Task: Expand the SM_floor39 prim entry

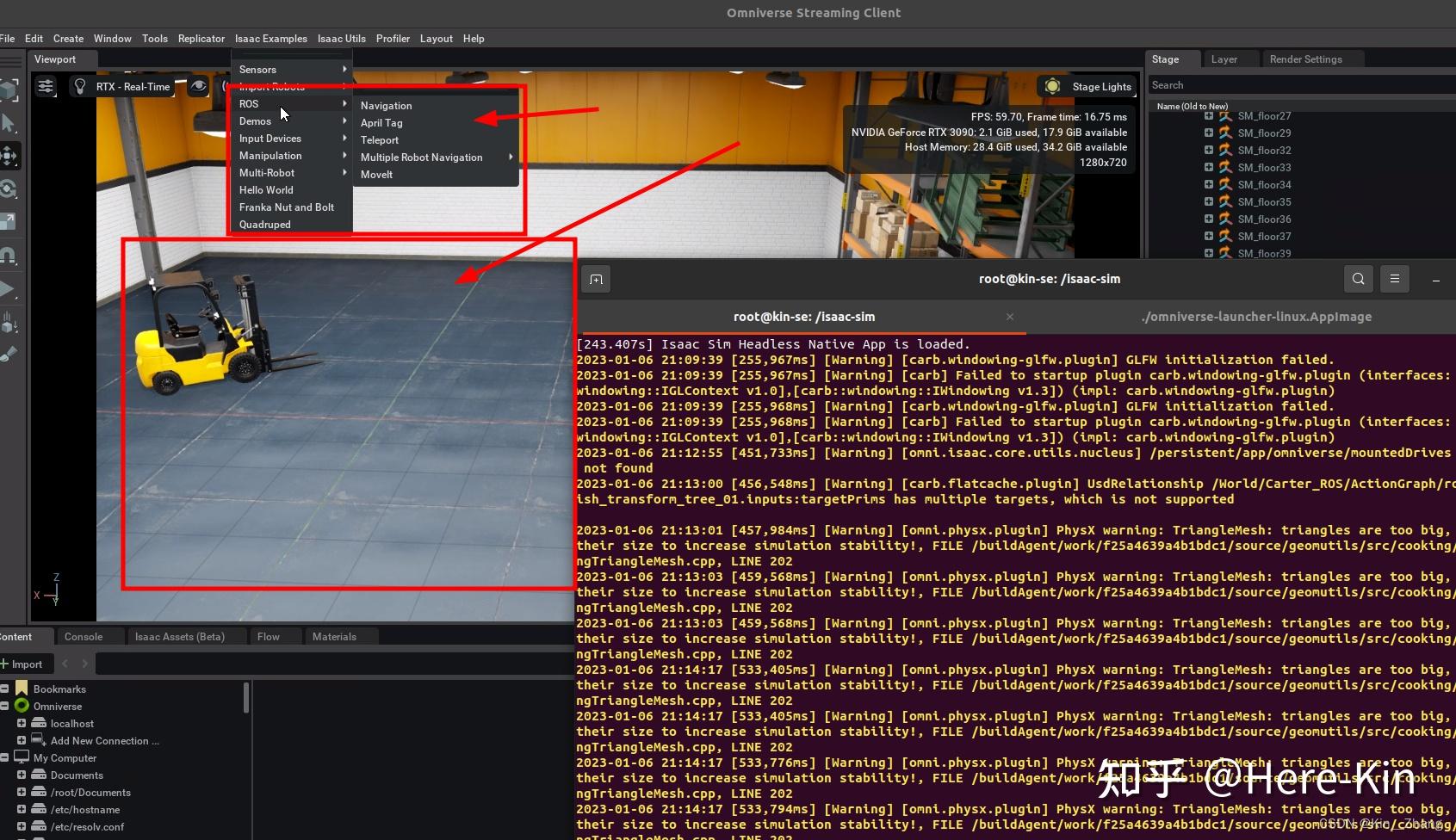Action: coord(1209,253)
